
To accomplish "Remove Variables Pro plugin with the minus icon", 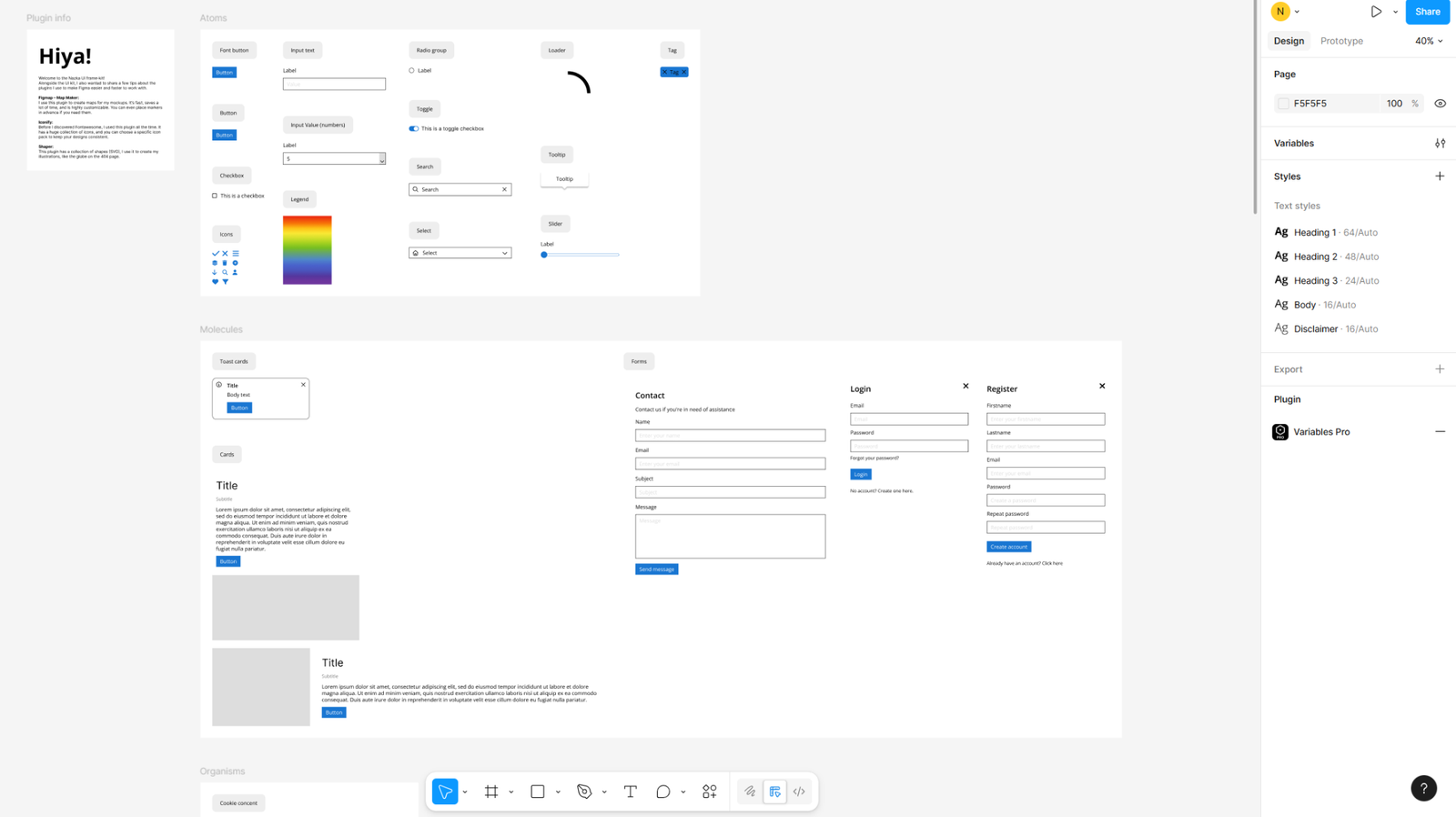I will pyautogui.click(x=1440, y=431).
